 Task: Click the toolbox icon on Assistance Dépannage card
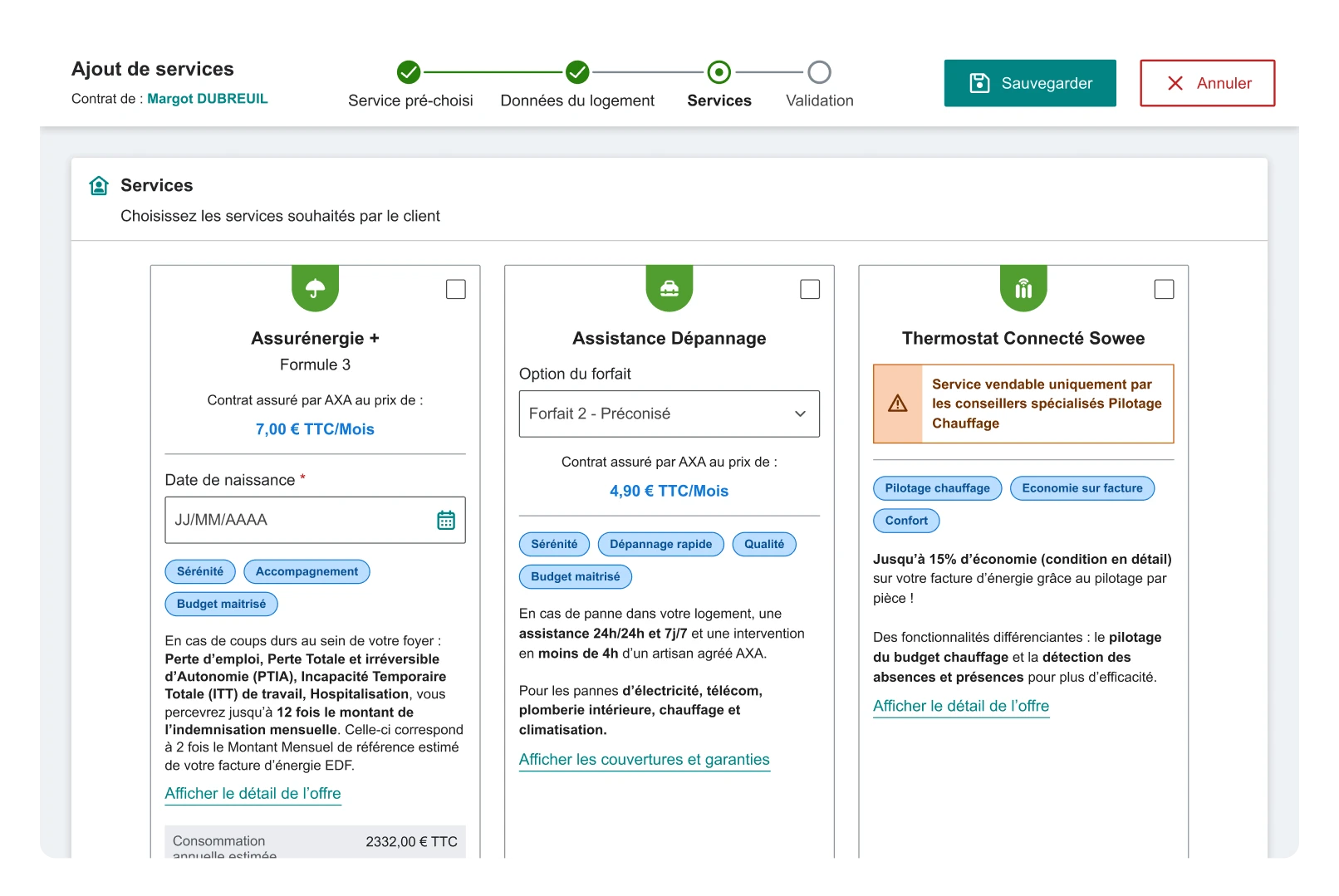pyautogui.click(x=669, y=288)
